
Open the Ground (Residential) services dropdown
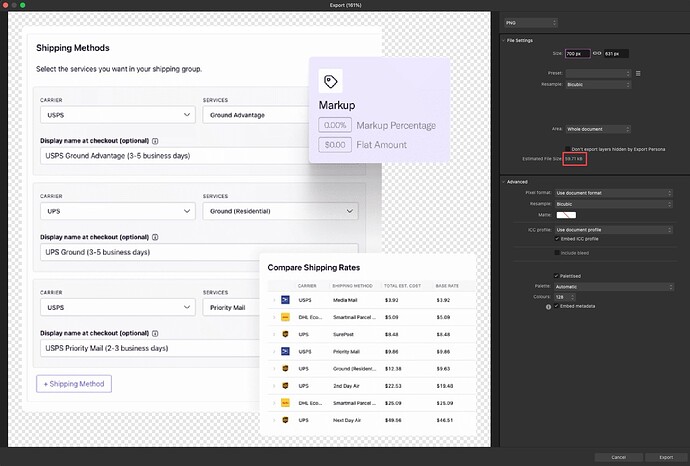click(280, 211)
